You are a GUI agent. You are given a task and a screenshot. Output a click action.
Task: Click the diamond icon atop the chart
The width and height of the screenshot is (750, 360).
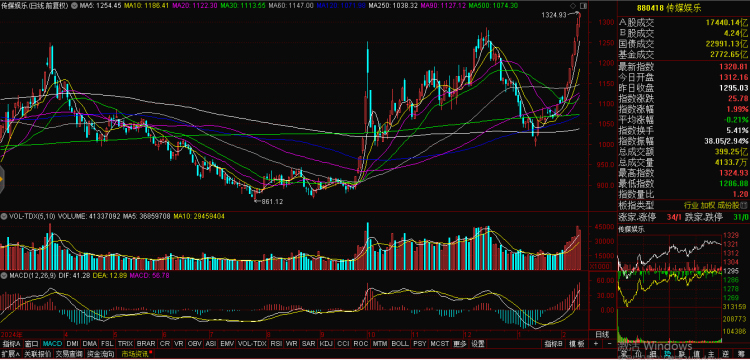pyautogui.click(x=573, y=6)
